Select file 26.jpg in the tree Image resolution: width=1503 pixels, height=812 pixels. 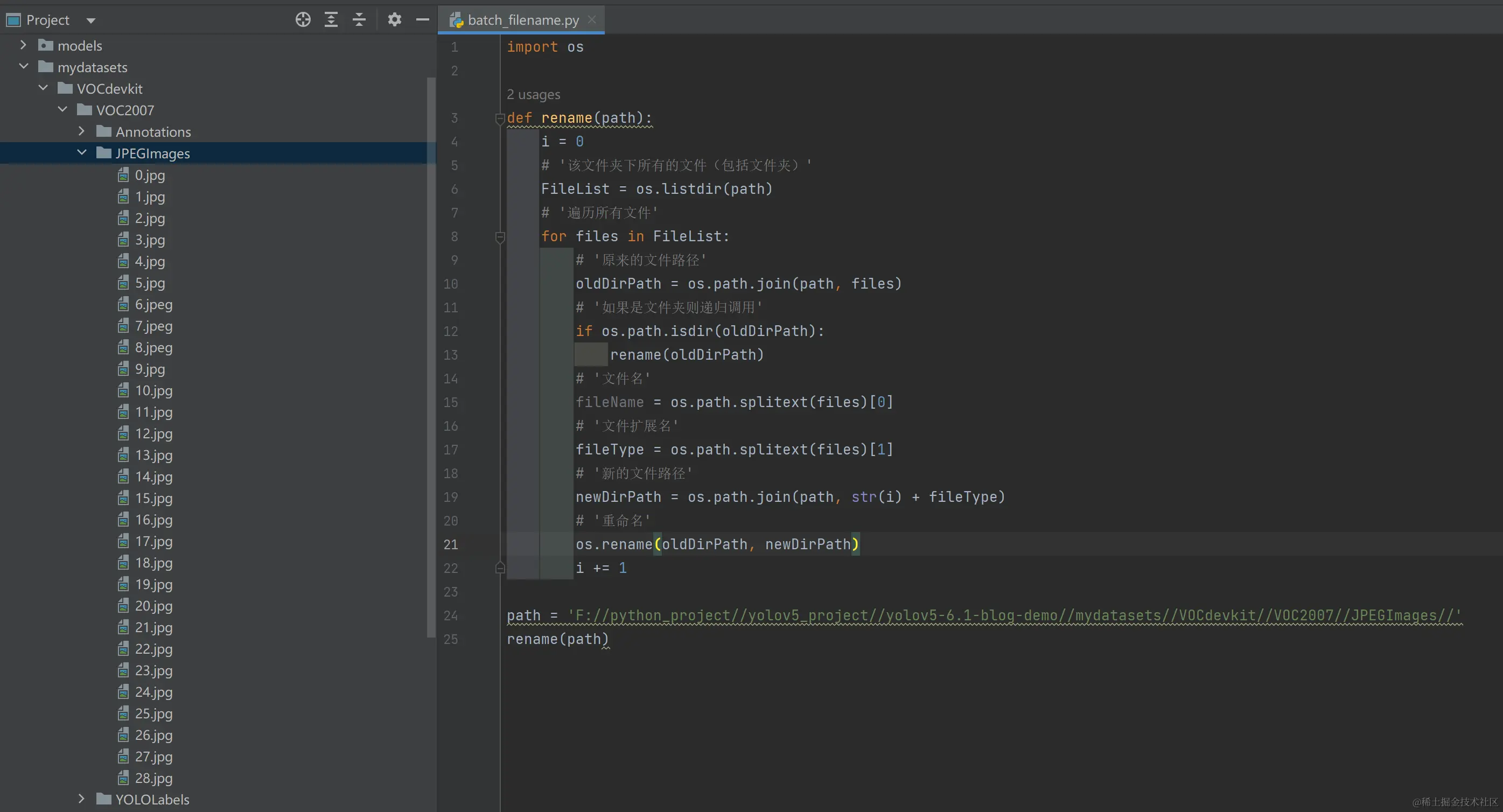coord(153,736)
